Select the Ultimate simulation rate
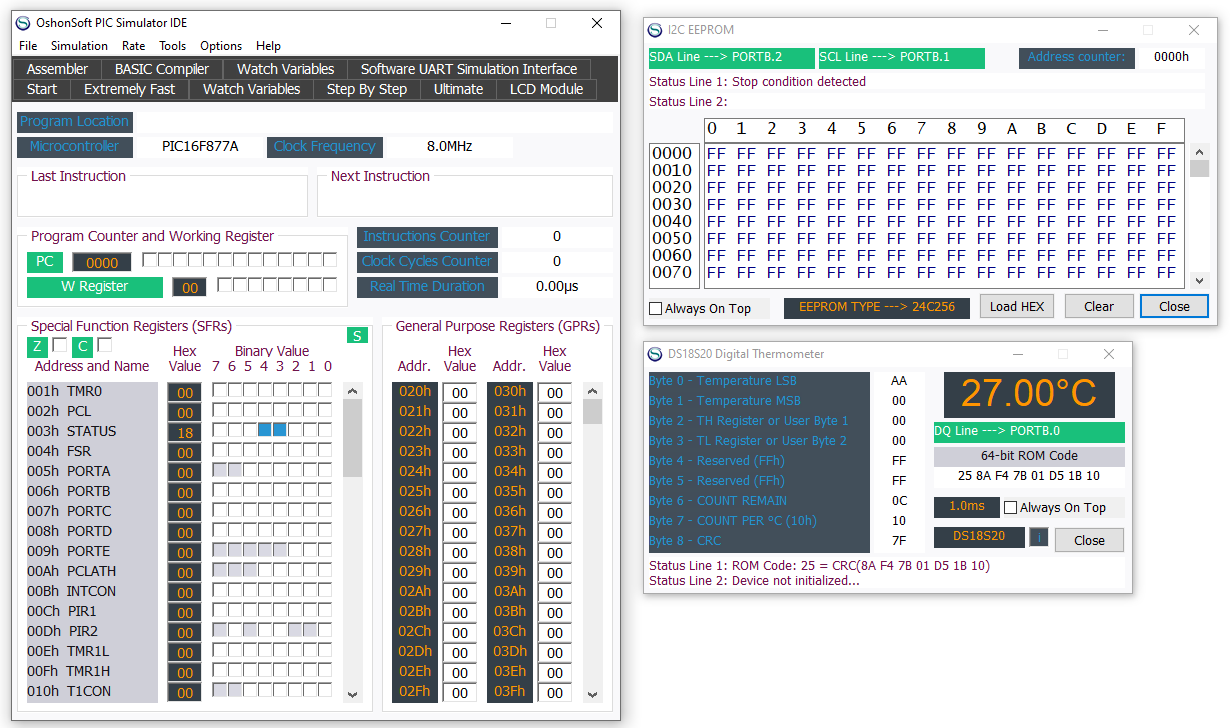The image size is (1230, 728). coord(459,89)
